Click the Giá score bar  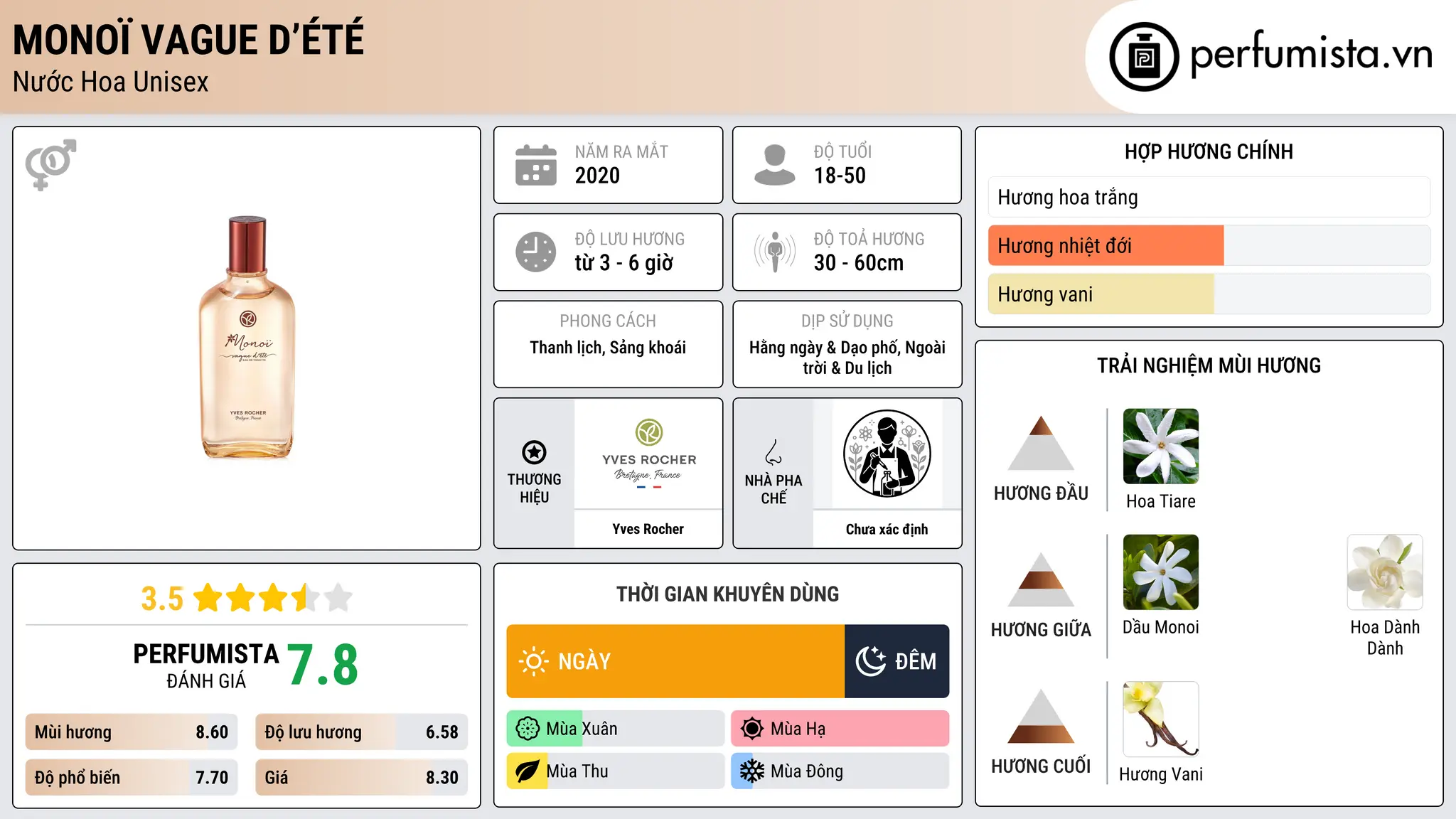[361, 777]
